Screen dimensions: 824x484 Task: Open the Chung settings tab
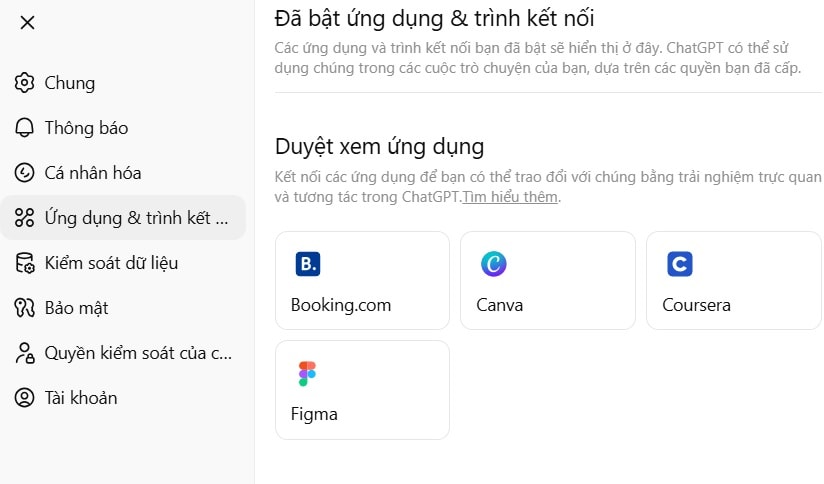click(70, 83)
